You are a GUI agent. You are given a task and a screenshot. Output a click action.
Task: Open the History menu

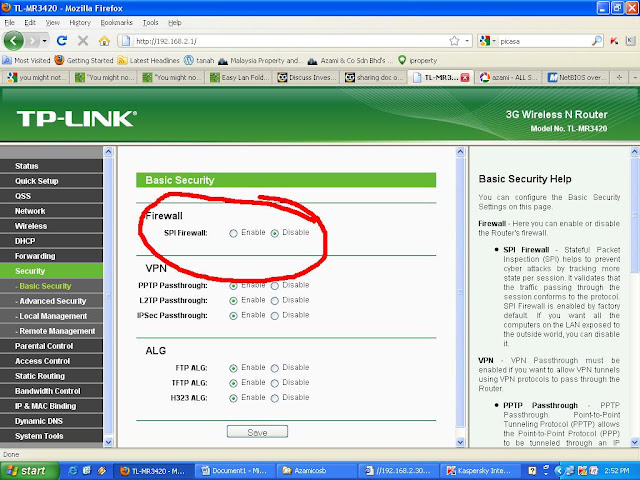pos(80,22)
